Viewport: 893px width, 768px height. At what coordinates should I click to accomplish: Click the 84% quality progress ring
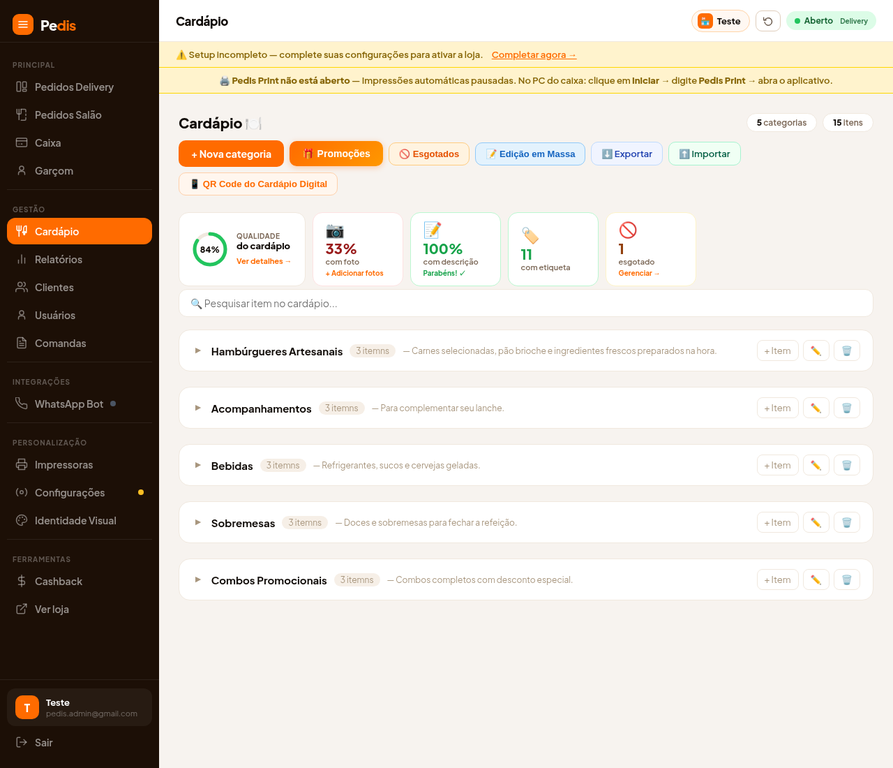click(x=210, y=249)
